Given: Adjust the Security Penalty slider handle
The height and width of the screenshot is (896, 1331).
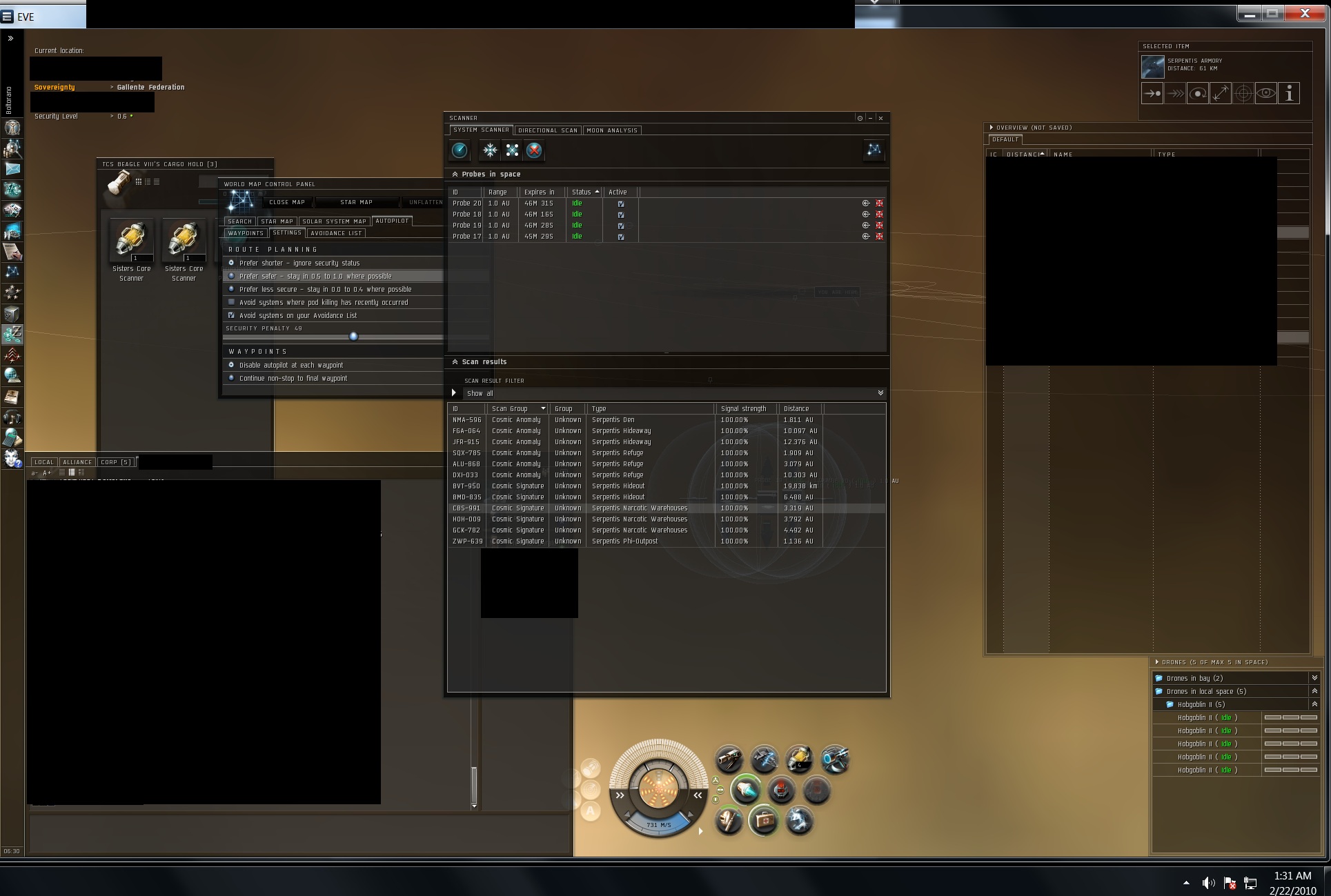Looking at the screenshot, I should pyautogui.click(x=354, y=337).
